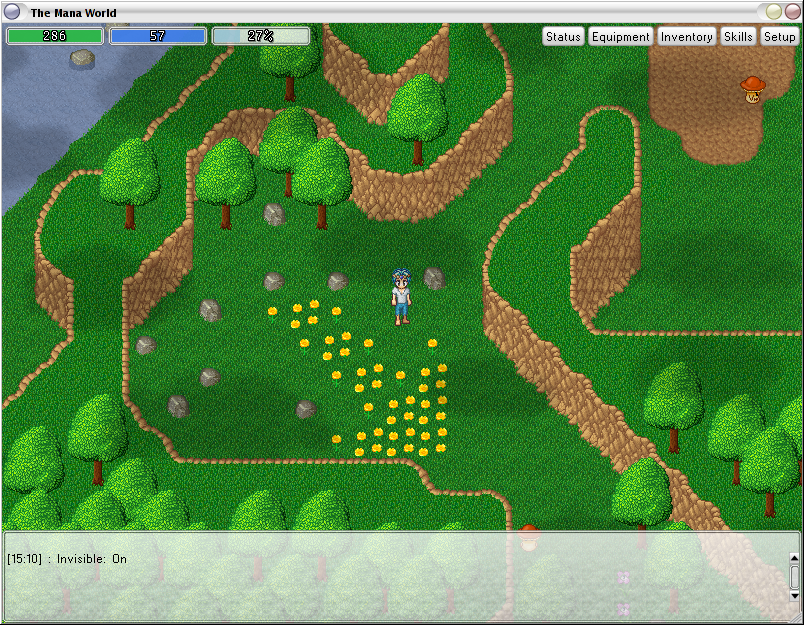Open the Equipment window

coord(620,36)
